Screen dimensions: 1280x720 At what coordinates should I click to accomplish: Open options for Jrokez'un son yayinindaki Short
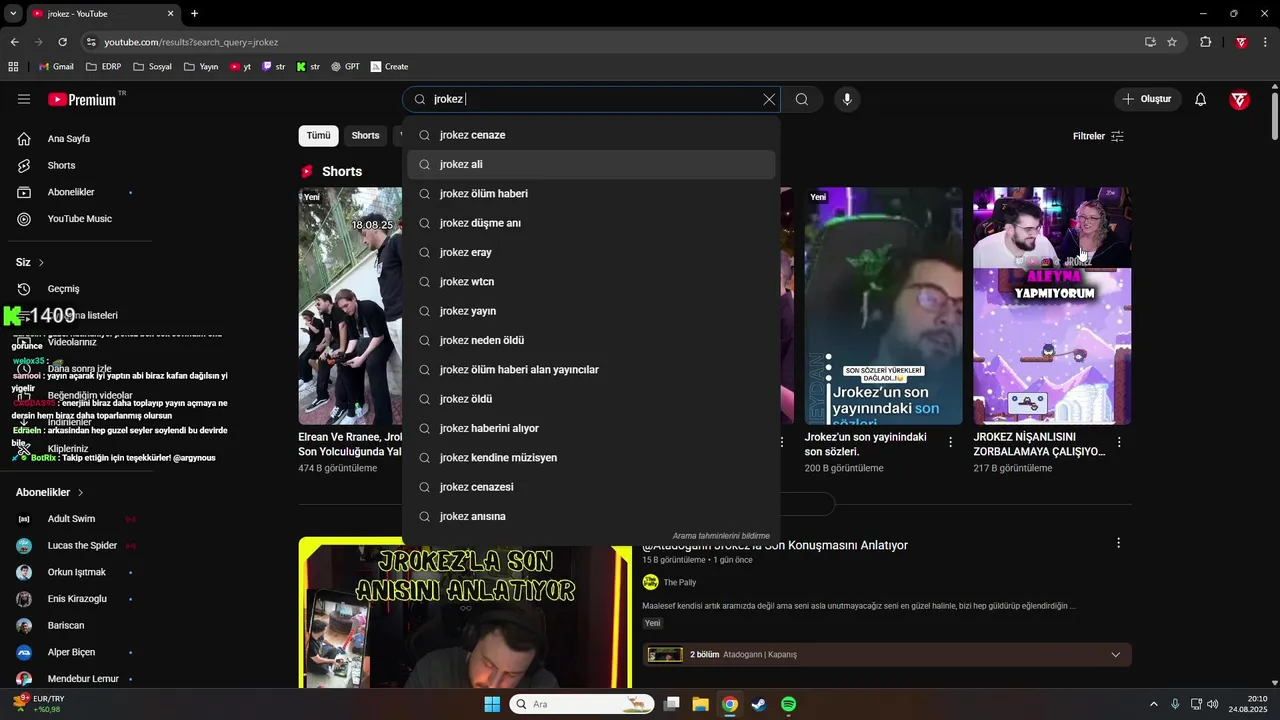point(950,441)
